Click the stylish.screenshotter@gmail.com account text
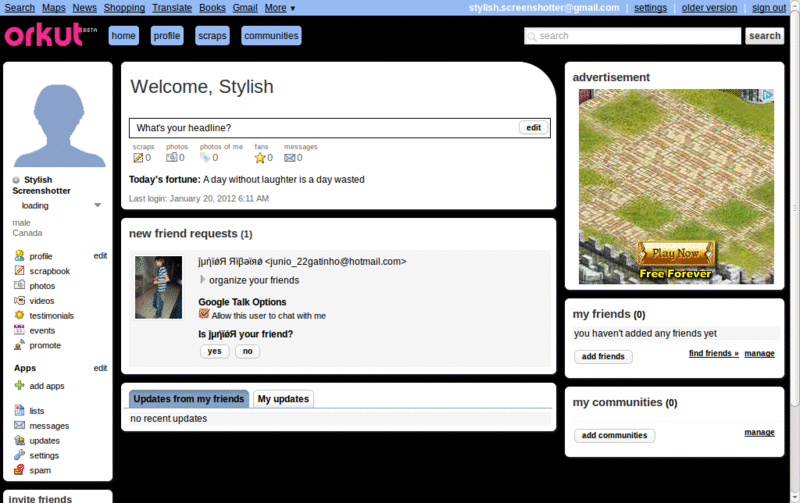The image size is (800, 503). point(544,8)
